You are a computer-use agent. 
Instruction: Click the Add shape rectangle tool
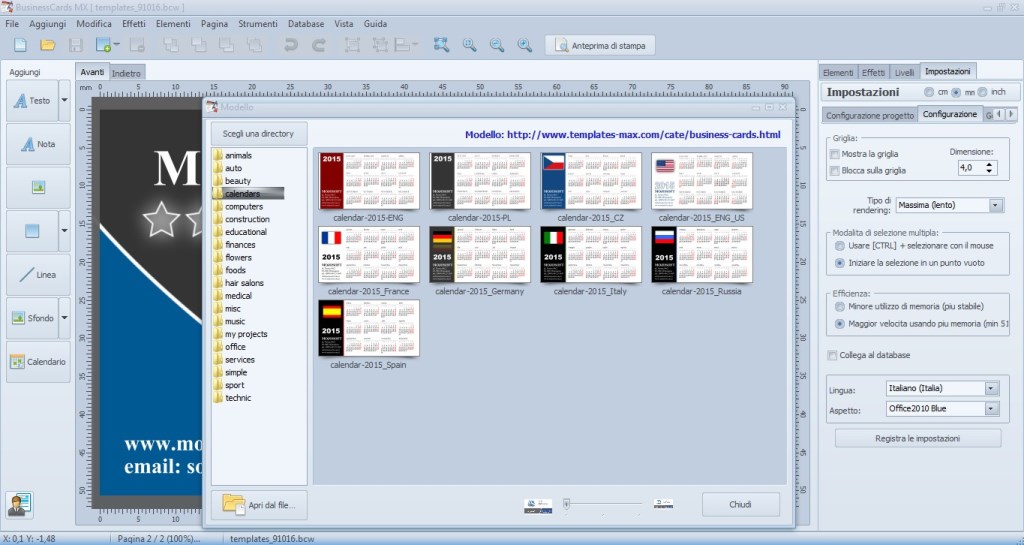(x=32, y=230)
